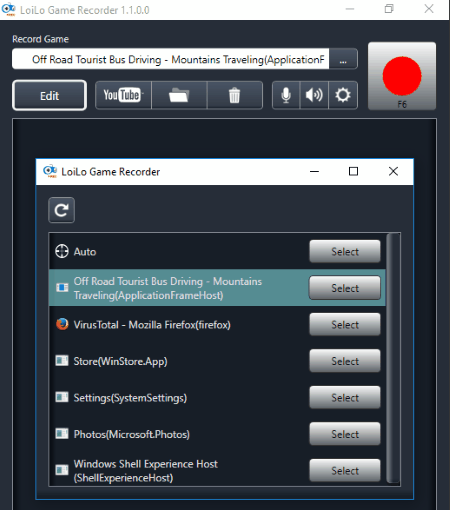Select the Windows Shell Experience Host entry

[345, 471]
